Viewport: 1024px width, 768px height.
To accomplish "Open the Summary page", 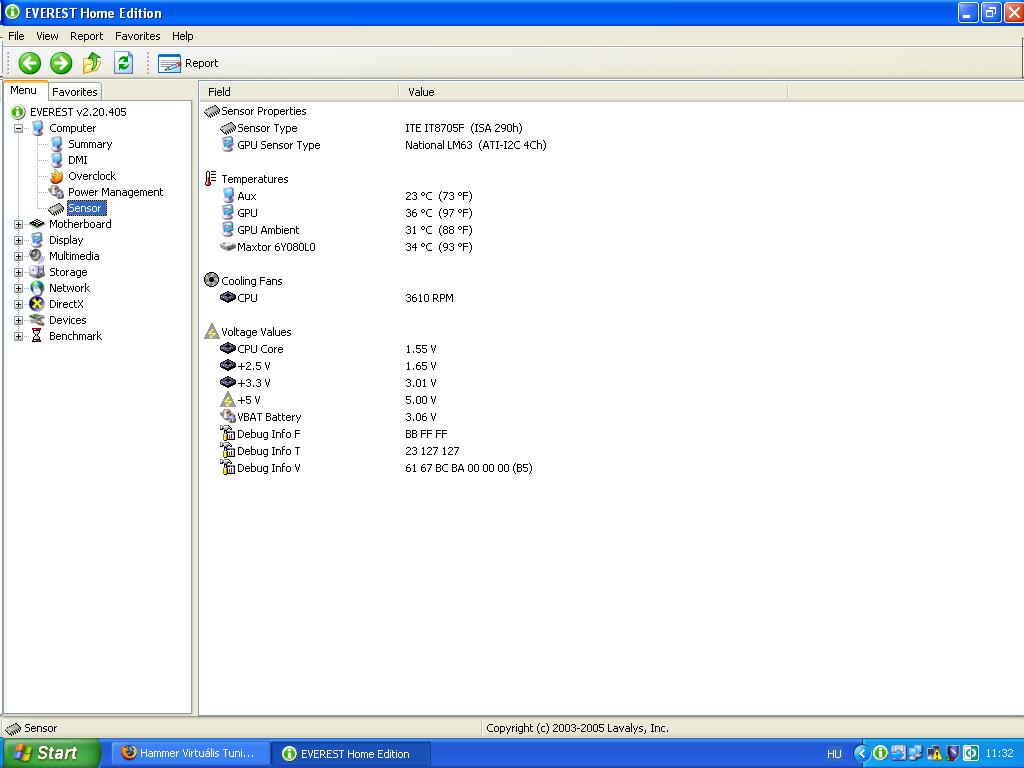I will (90, 144).
